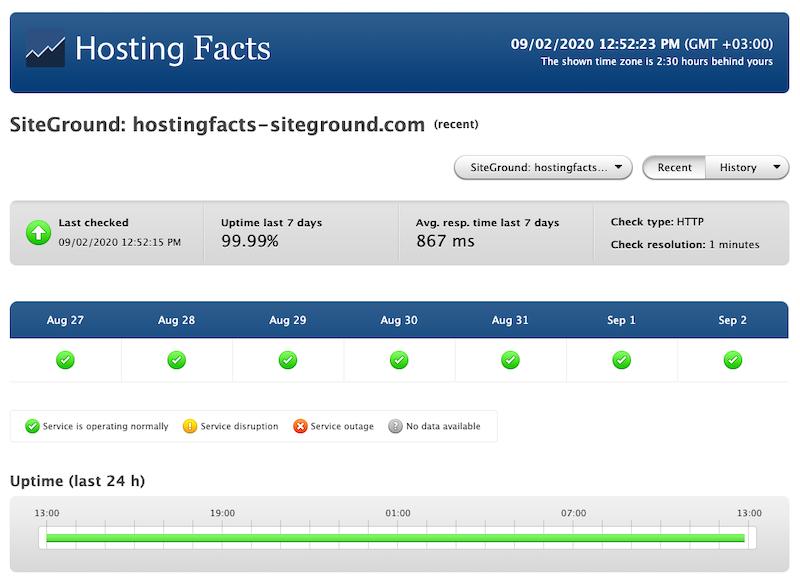The height and width of the screenshot is (582, 800).
Task: Click the 867 ms response time value
Action: [x=445, y=241]
